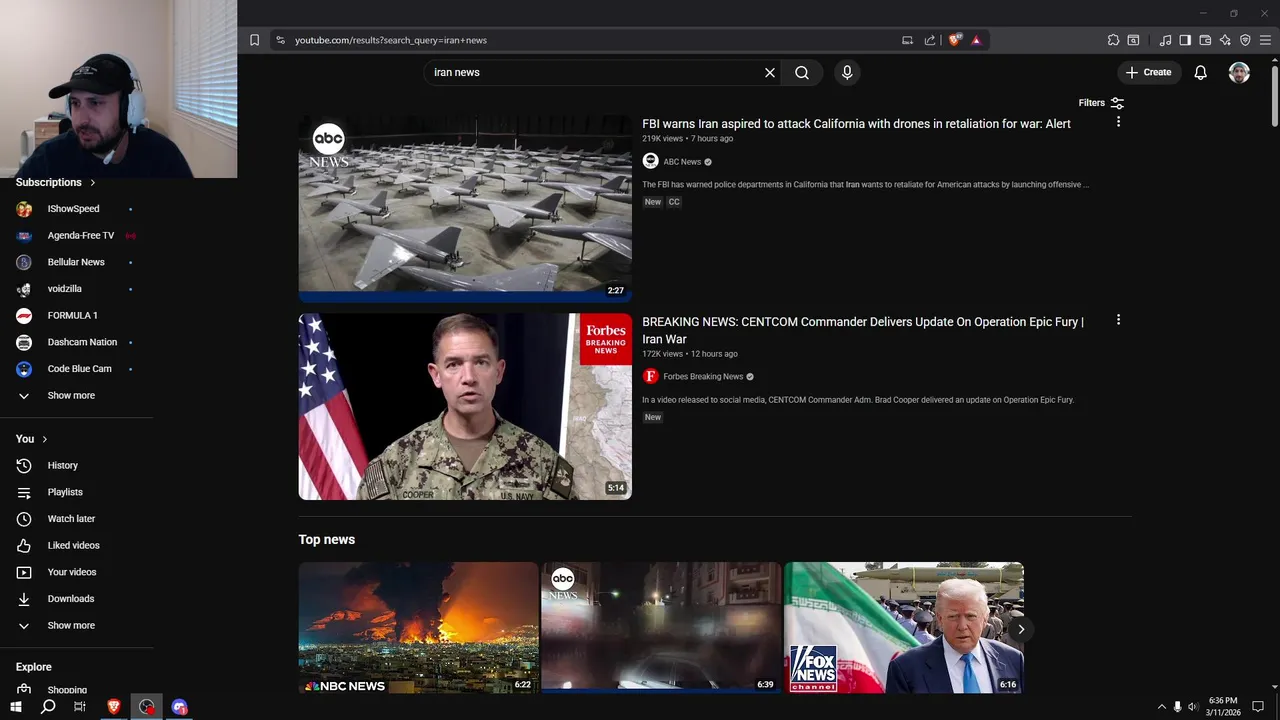
Task: Click the address bar URL
Action: [391, 40]
